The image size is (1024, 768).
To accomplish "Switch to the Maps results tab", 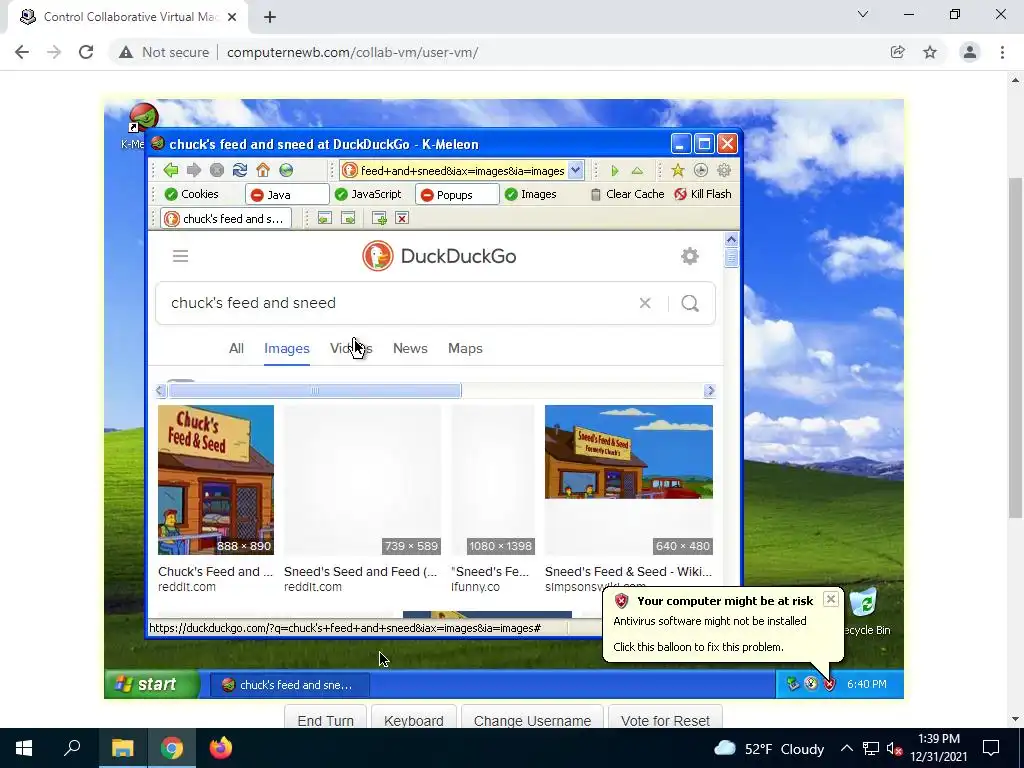I will (x=465, y=349).
